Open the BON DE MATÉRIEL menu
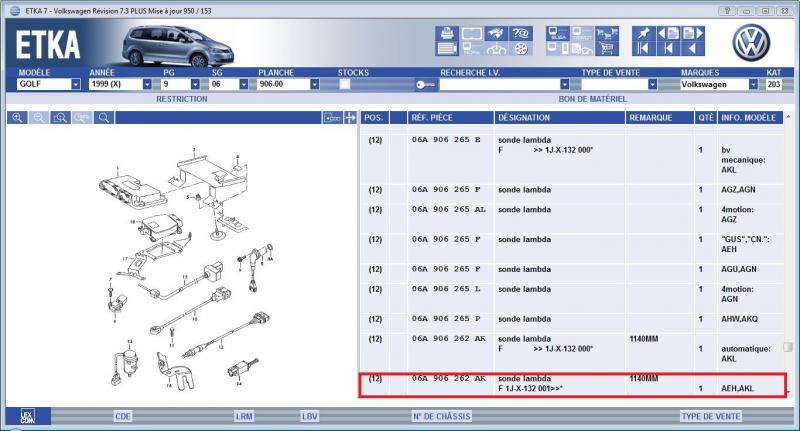 coord(592,99)
